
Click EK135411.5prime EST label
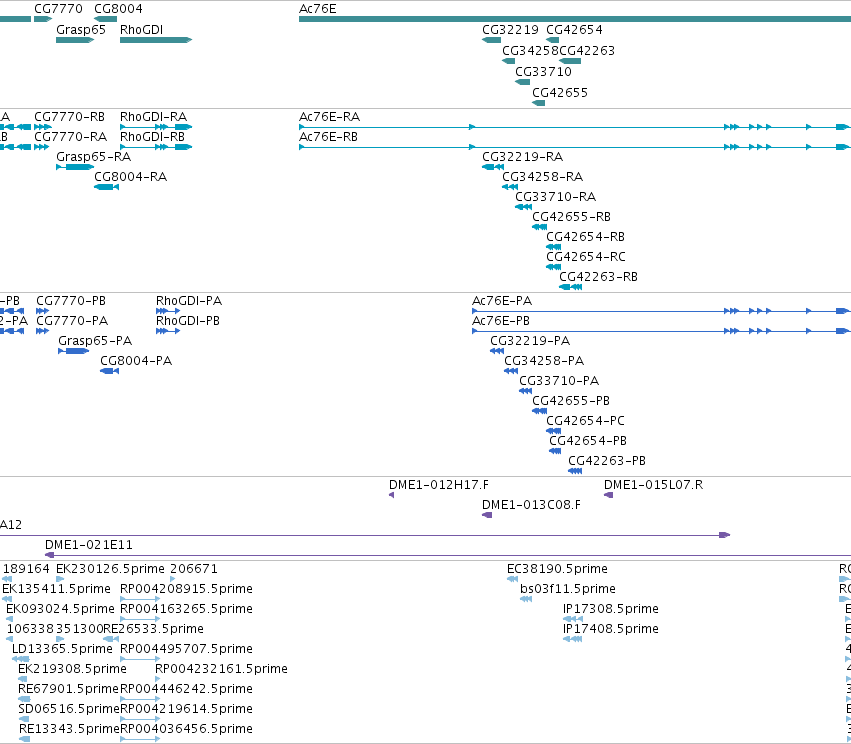click(x=56, y=589)
